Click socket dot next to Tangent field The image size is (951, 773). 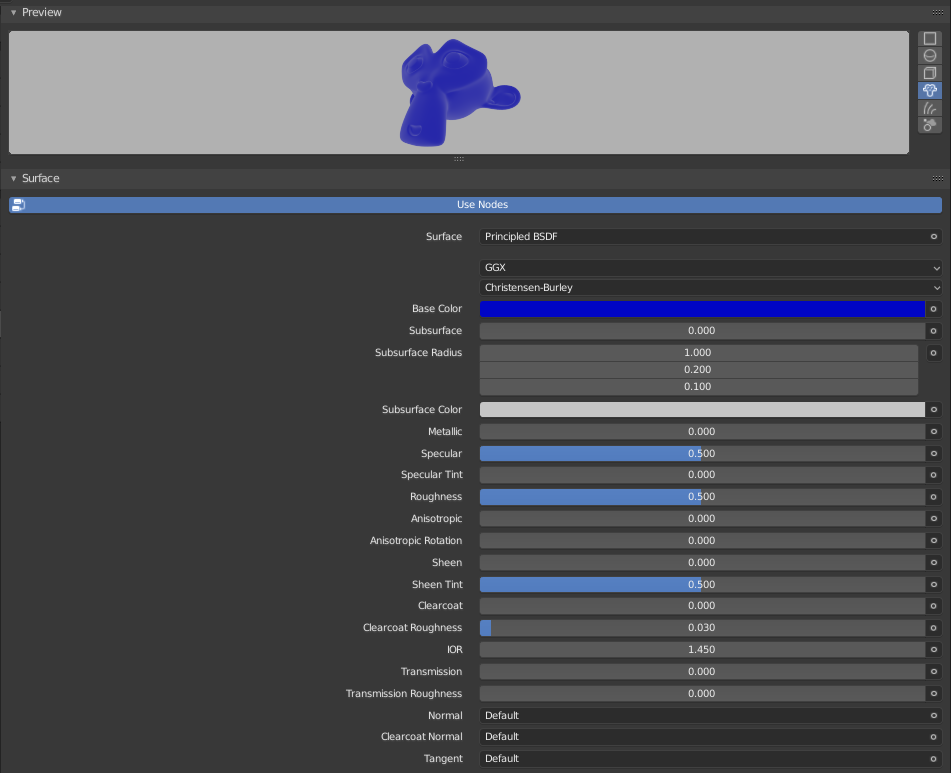pyautogui.click(x=933, y=758)
